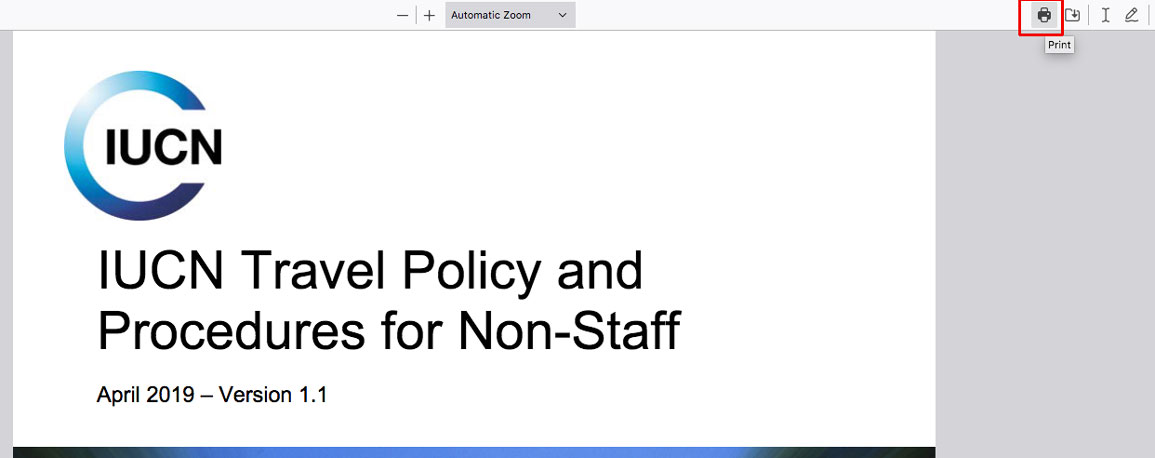This screenshot has height=458, width=1155.
Task: Click "Non-Staff" in the heading
Action: coord(569,329)
